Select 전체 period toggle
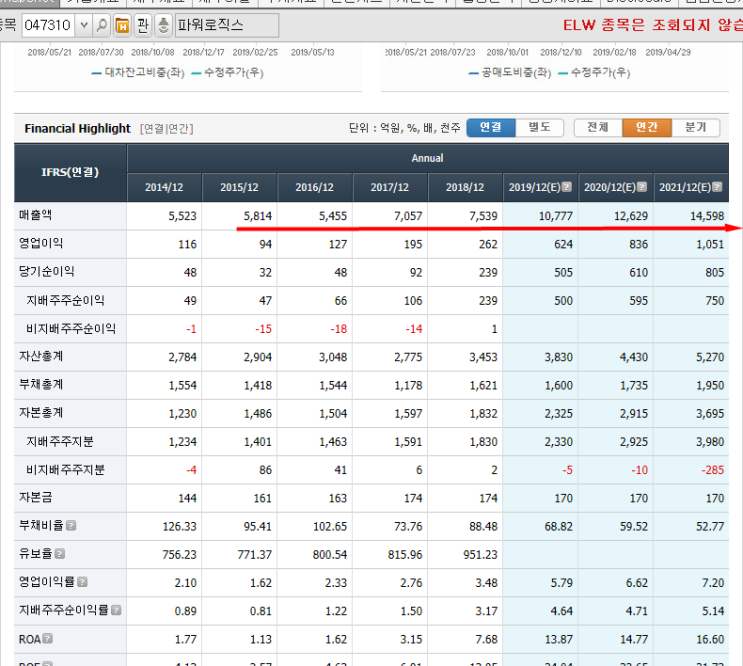 pos(598,127)
